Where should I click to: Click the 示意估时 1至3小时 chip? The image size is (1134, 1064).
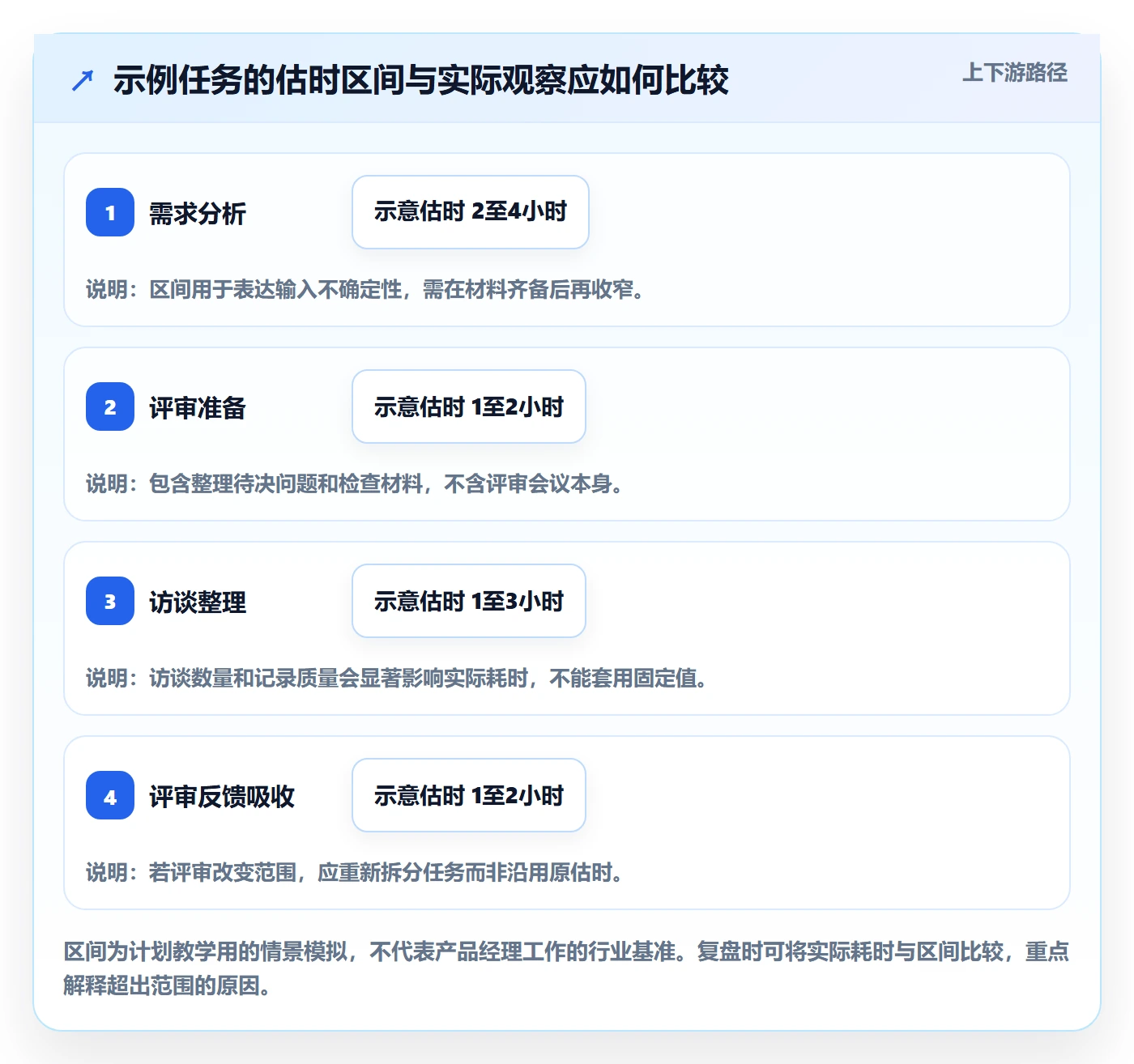point(469,601)
